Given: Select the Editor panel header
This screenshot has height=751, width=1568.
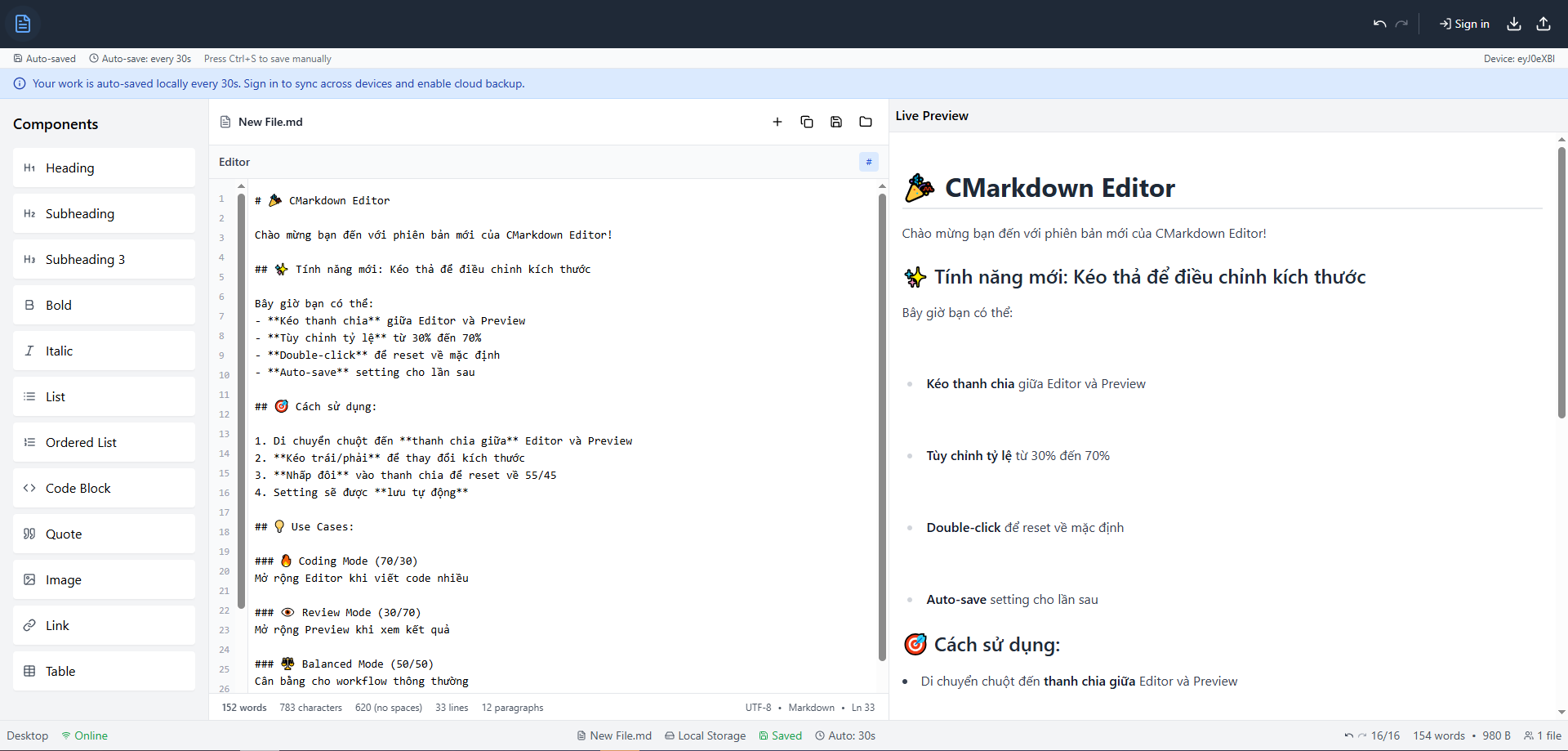Looking at the screenshot, I should click(234, 162).
